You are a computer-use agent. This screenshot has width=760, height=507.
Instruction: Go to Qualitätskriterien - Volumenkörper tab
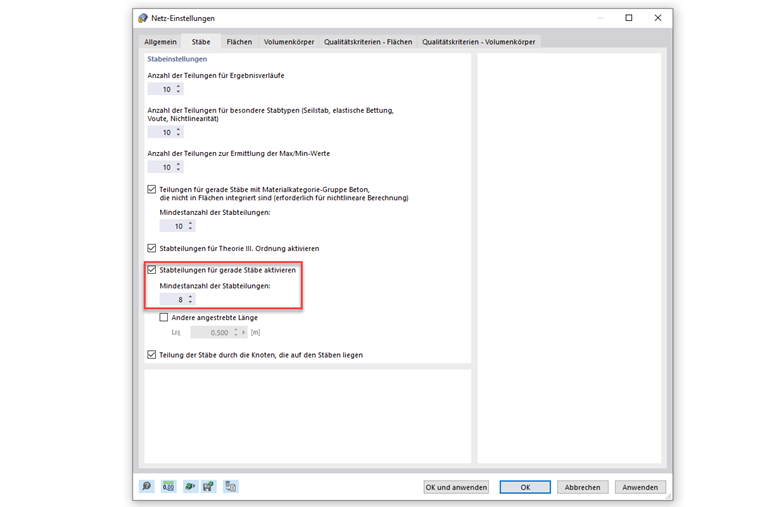coord(478,42)
